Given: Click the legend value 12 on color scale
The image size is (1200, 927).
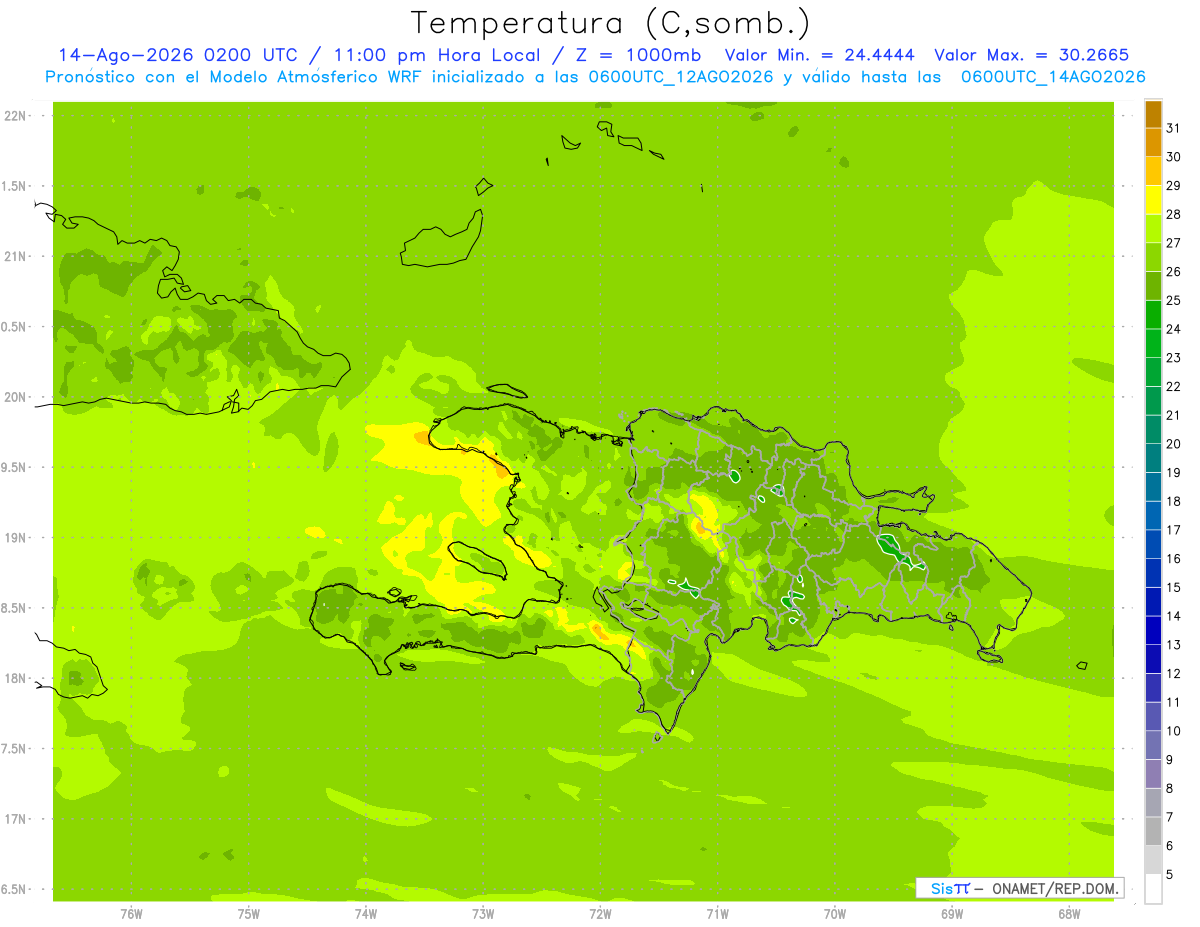Looking at the screenshot, I should click(1173, 673).
